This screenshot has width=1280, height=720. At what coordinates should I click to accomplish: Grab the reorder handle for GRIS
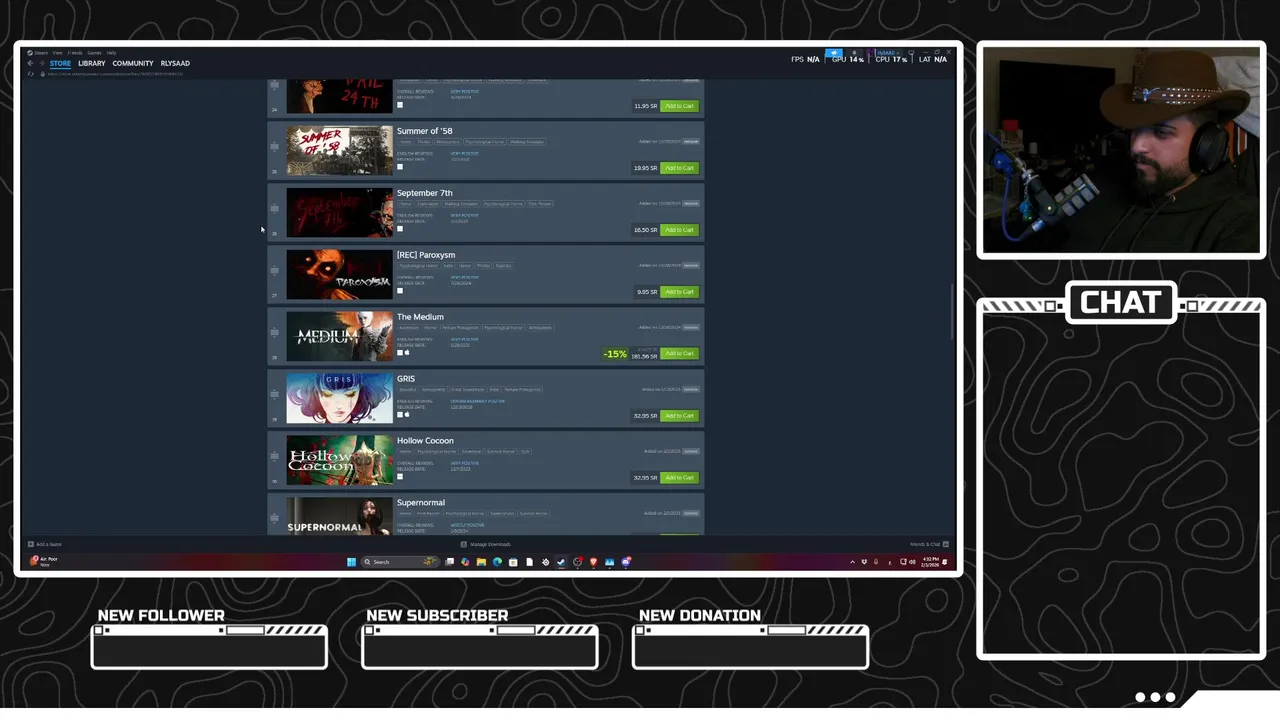point(274,394)
